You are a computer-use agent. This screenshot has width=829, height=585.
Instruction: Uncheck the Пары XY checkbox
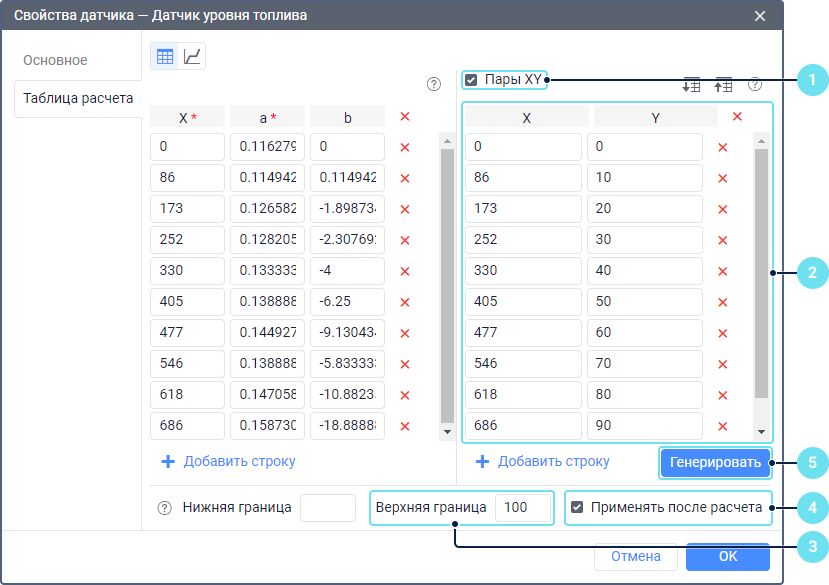471,80
